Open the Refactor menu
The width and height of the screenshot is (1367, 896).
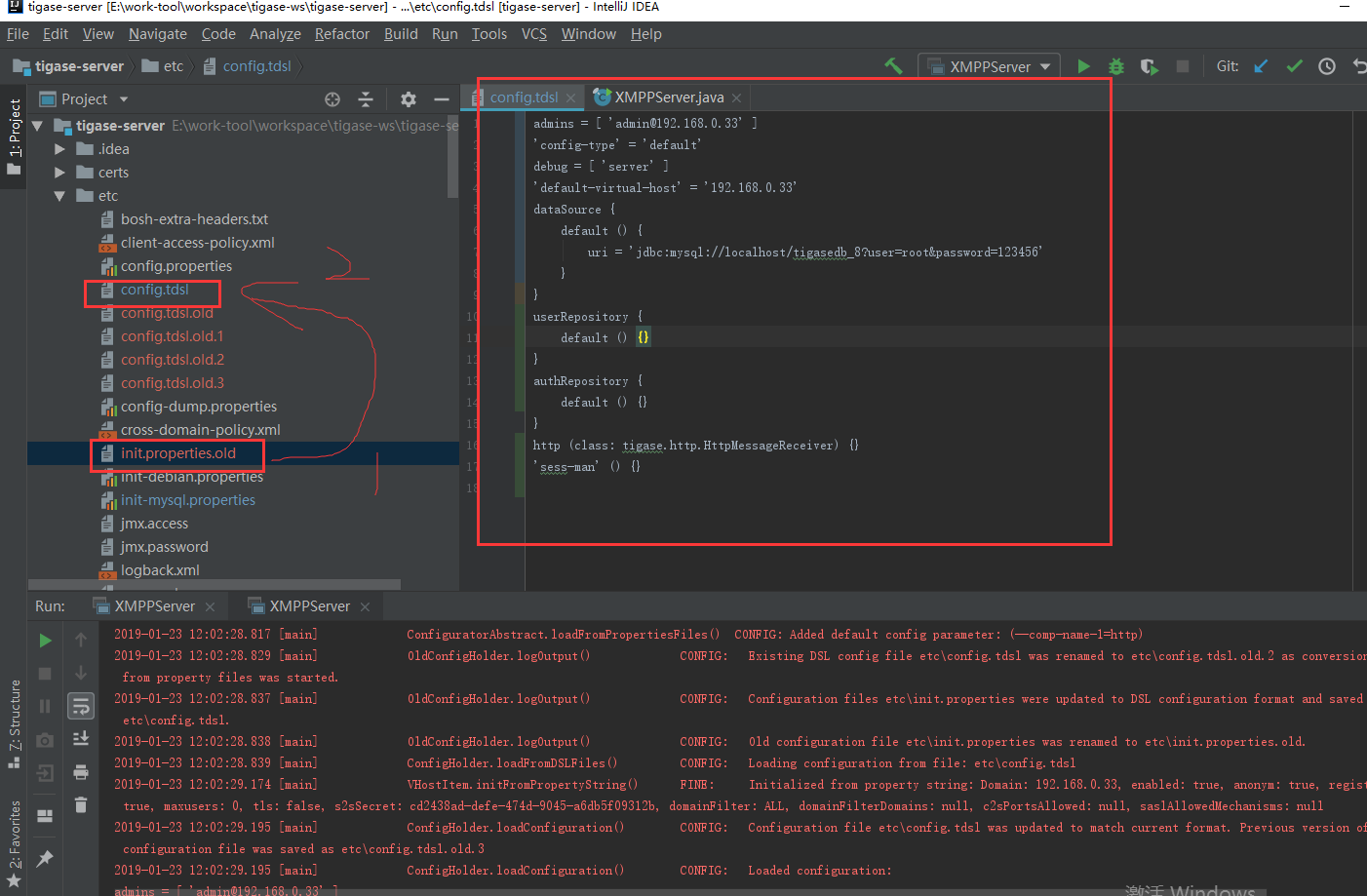point(341,34)
